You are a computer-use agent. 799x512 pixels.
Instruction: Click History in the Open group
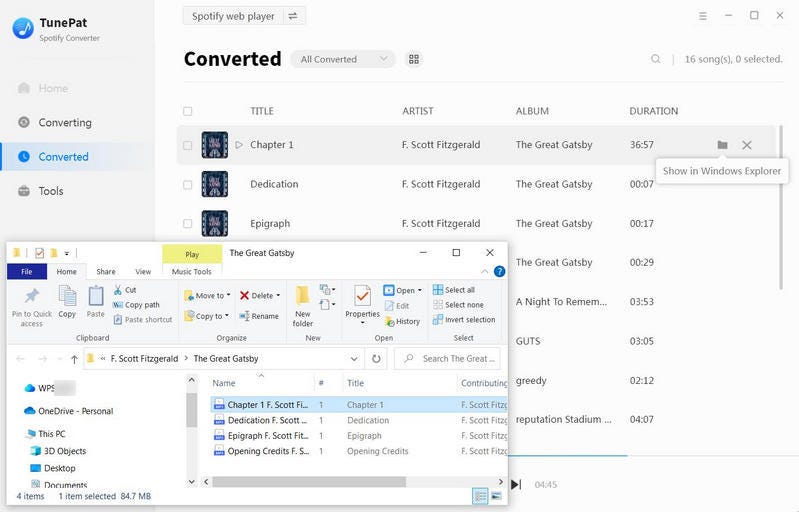click(x=403, y=321)
